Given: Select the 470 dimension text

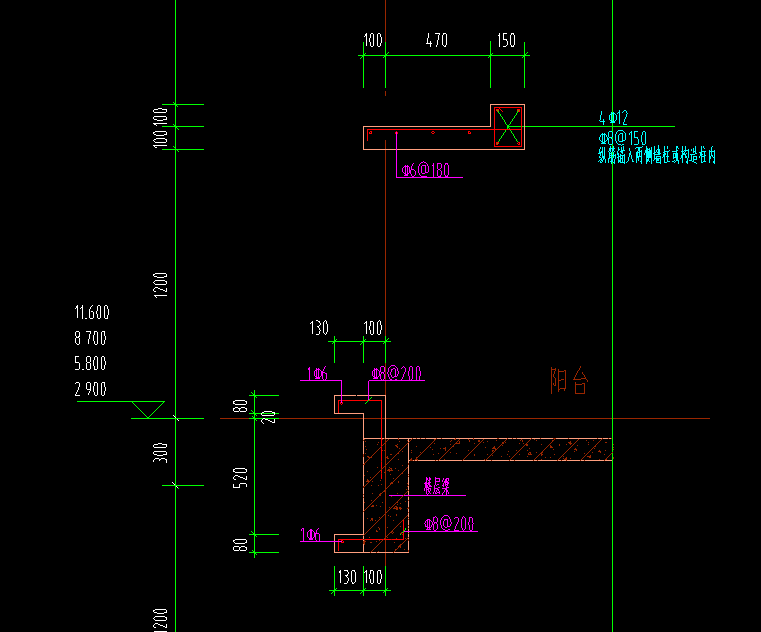Looking at the screenshot, I should tap(436, 40).
